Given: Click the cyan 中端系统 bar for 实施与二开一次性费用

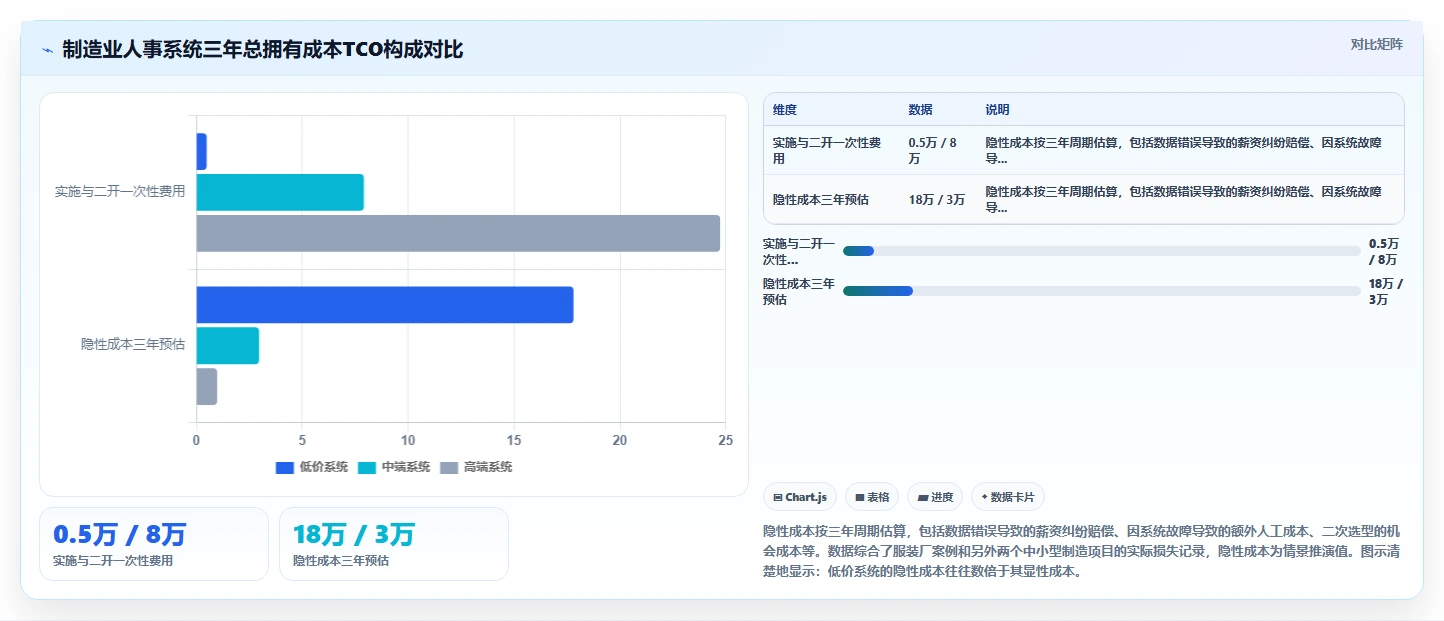Looking at the screenshot, I should click(280, 192).
